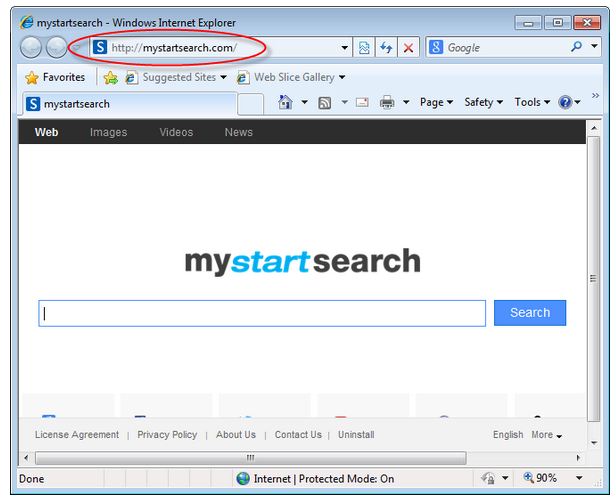Click the blue Search button
Image resolution: width=616 pixels, height=502 pixels.
tap(530, 313)
